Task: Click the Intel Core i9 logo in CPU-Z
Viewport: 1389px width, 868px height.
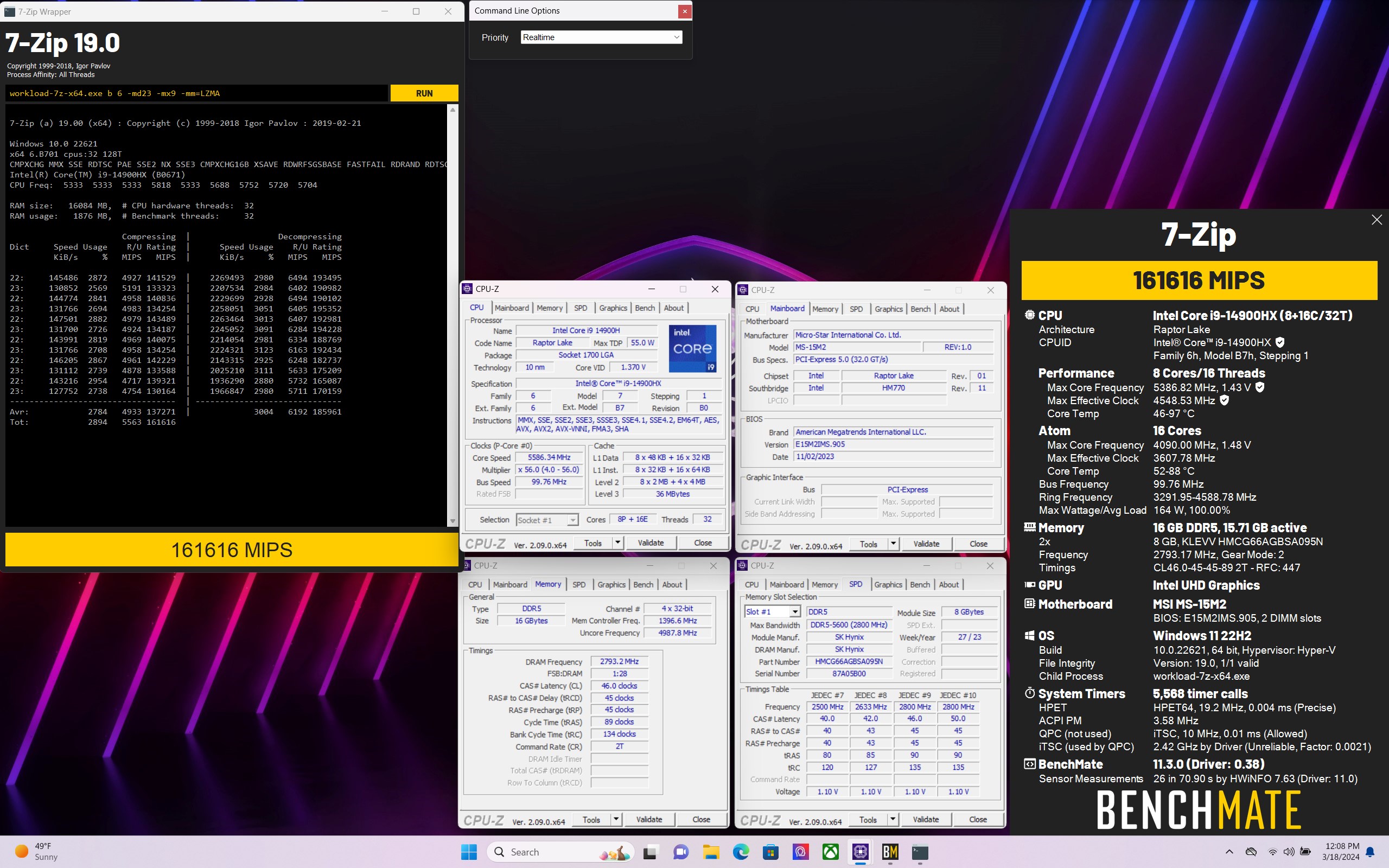Action: [x=693, y=348]
